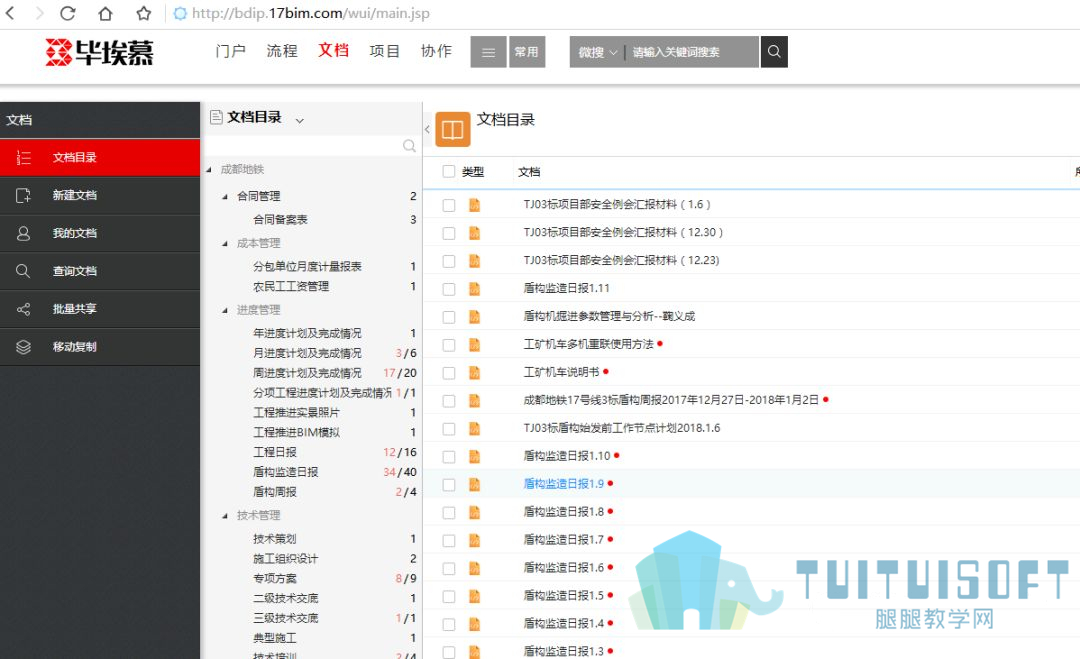Open the 文档目录 dropdown chevron in tree header
The image size is (1080, 659).
coord(300,121)
